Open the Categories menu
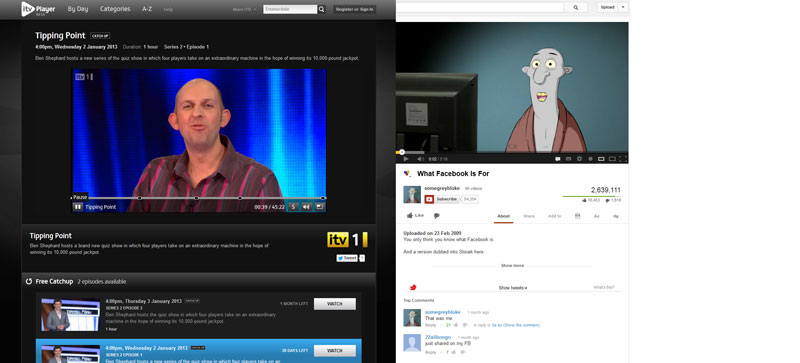800x363 pixels. pyautogui.click(x=115, y=9)
